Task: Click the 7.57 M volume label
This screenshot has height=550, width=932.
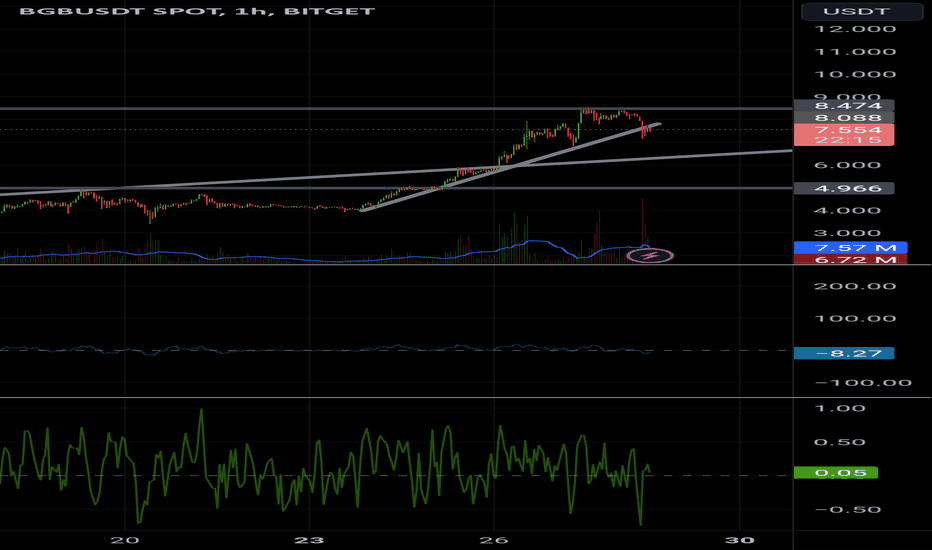Action: tap(851, 248)
